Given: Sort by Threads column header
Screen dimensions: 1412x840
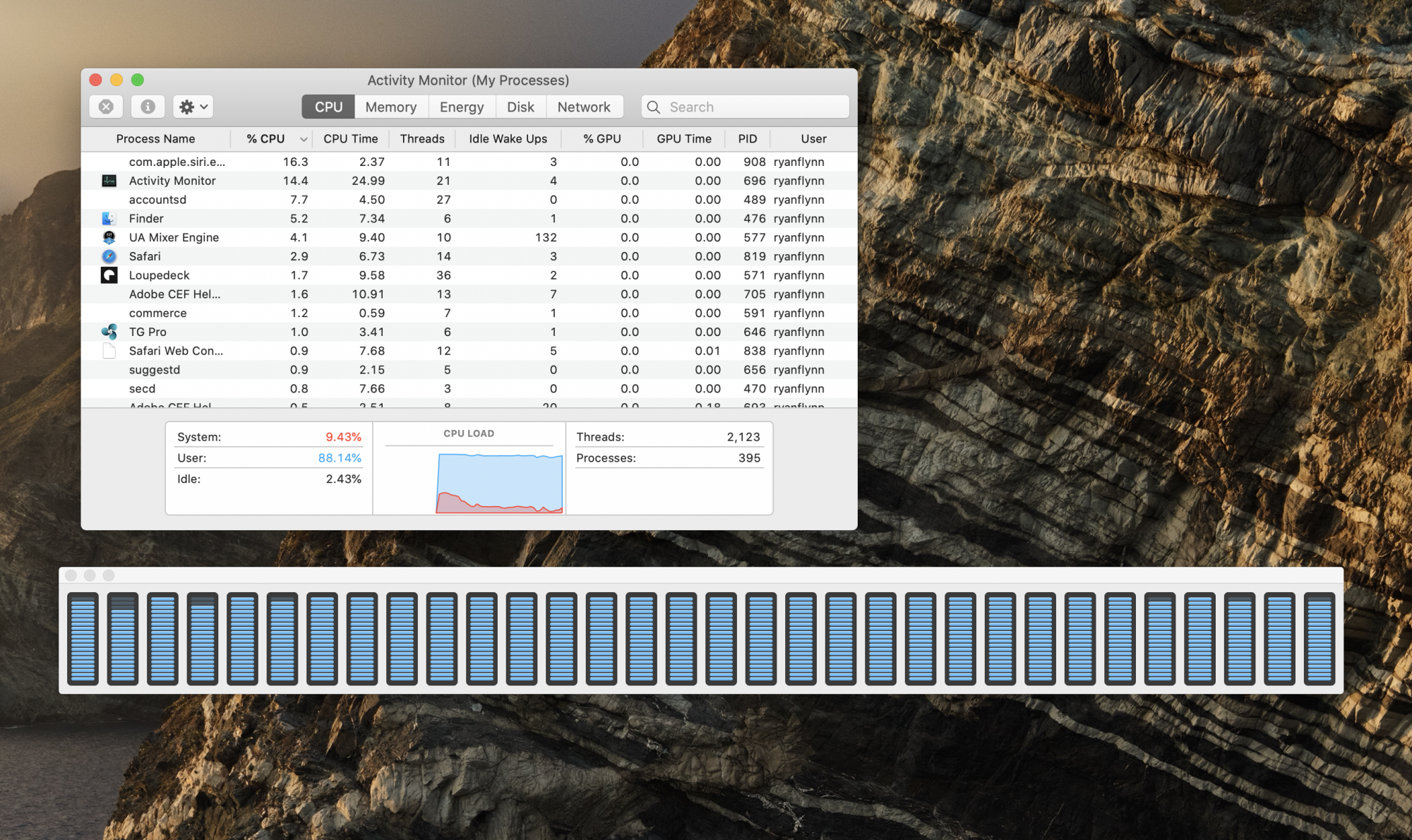Looking at the screenshot, I should (422, 139).
